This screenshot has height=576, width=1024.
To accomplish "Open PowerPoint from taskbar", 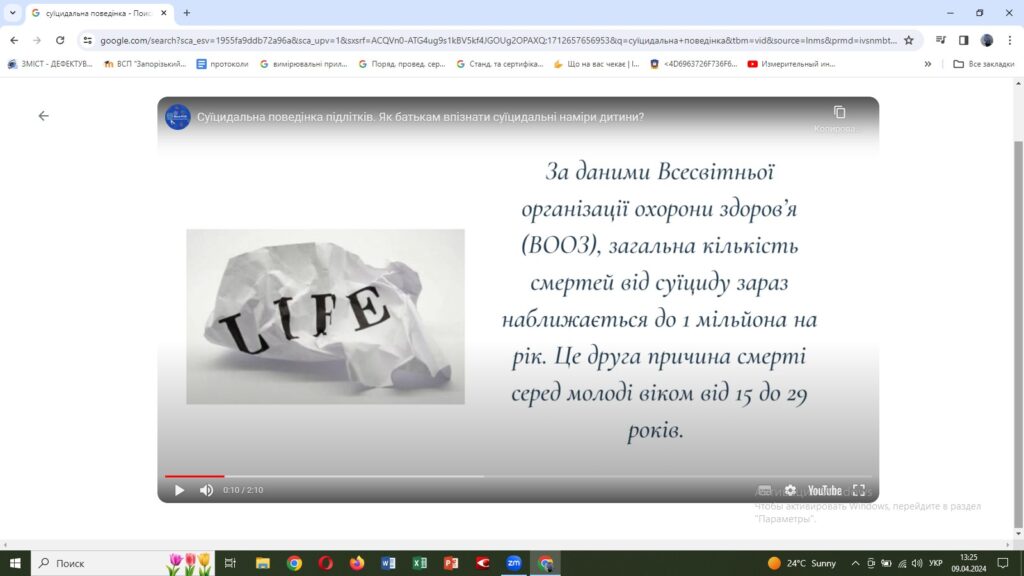I will [451, 563].
